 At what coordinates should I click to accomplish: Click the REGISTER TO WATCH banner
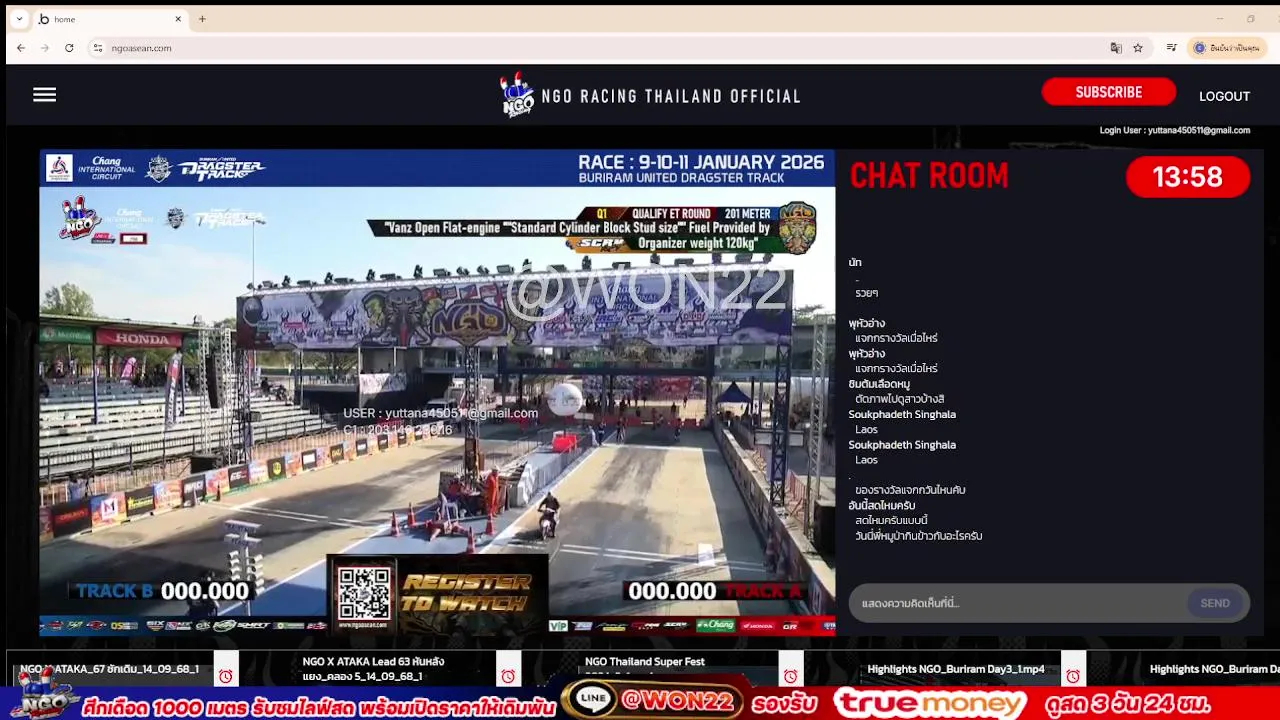(x=466, y=593)
